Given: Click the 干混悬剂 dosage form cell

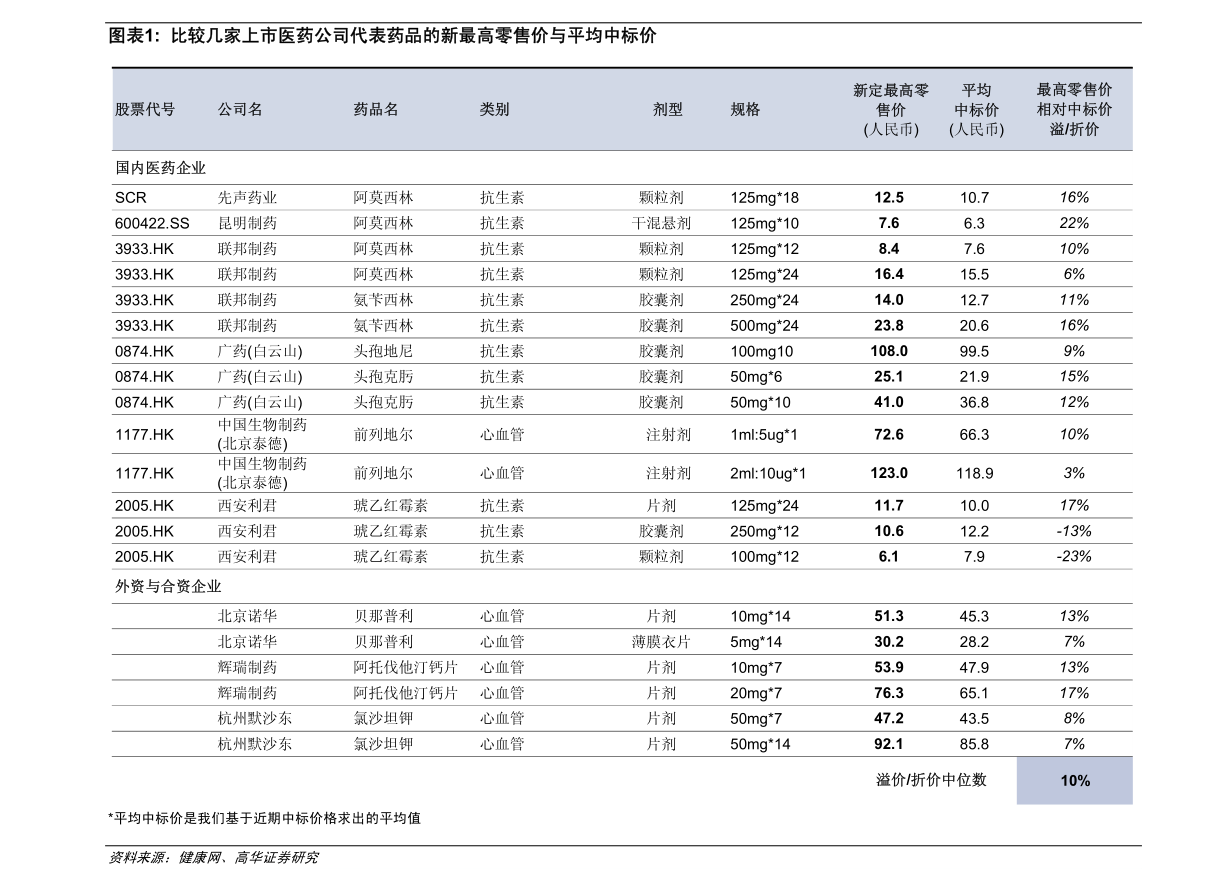Looking at the screenshot, I should pyautogui.click(x=661, y=224).
